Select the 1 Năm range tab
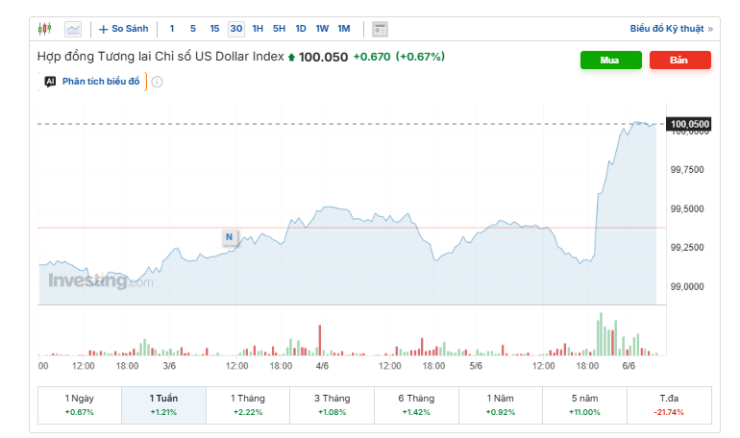Image resolution: width=740 pixels, height=438 pixels. coord(500,405)
